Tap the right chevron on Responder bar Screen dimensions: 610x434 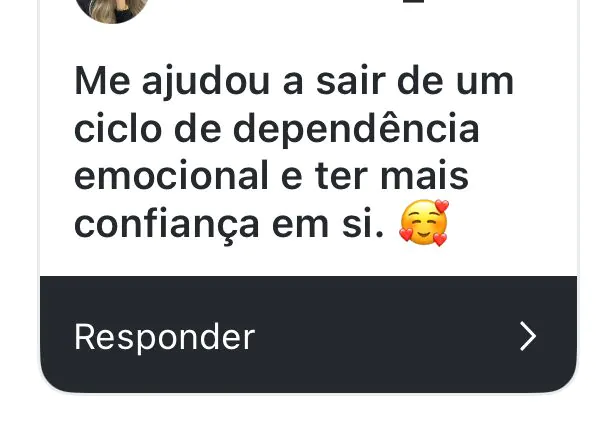pos(528,336)
